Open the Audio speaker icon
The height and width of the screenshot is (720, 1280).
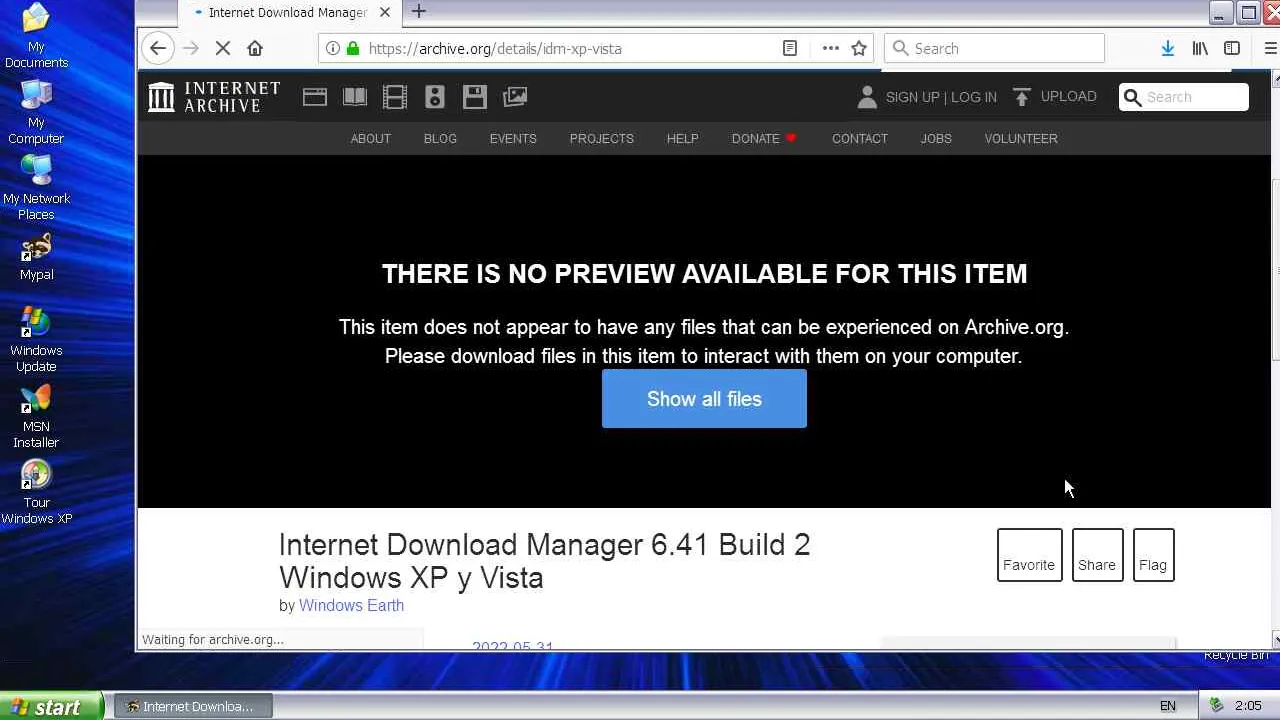coord(435,97)
